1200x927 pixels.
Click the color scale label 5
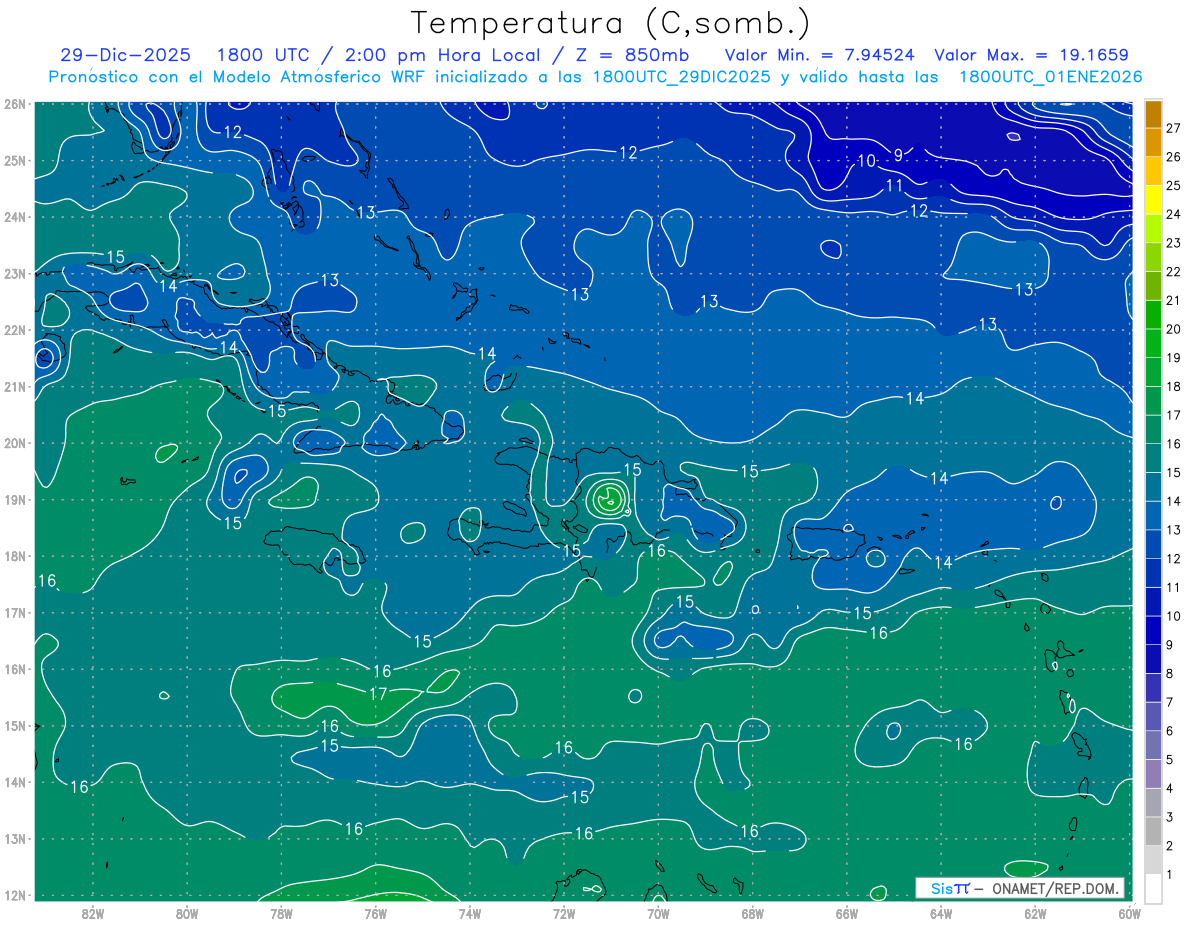(x=1169, y=760)
